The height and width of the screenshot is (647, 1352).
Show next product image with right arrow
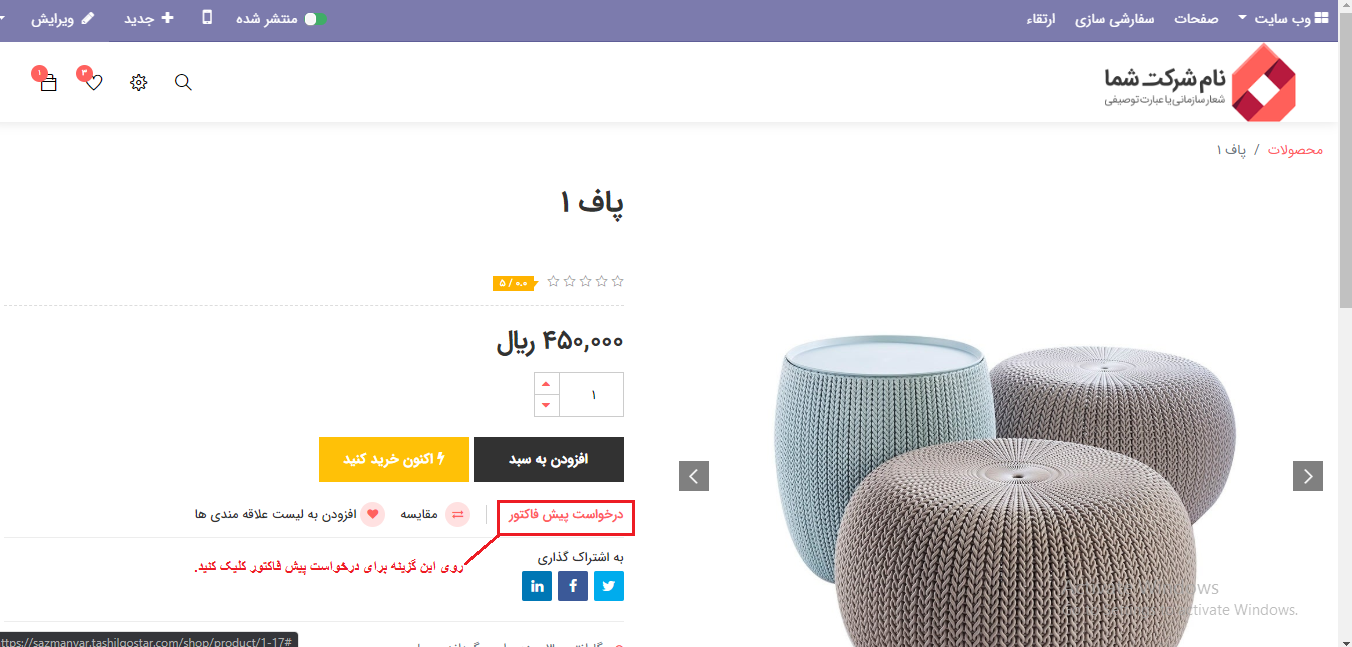click(x=1308, y=476)
